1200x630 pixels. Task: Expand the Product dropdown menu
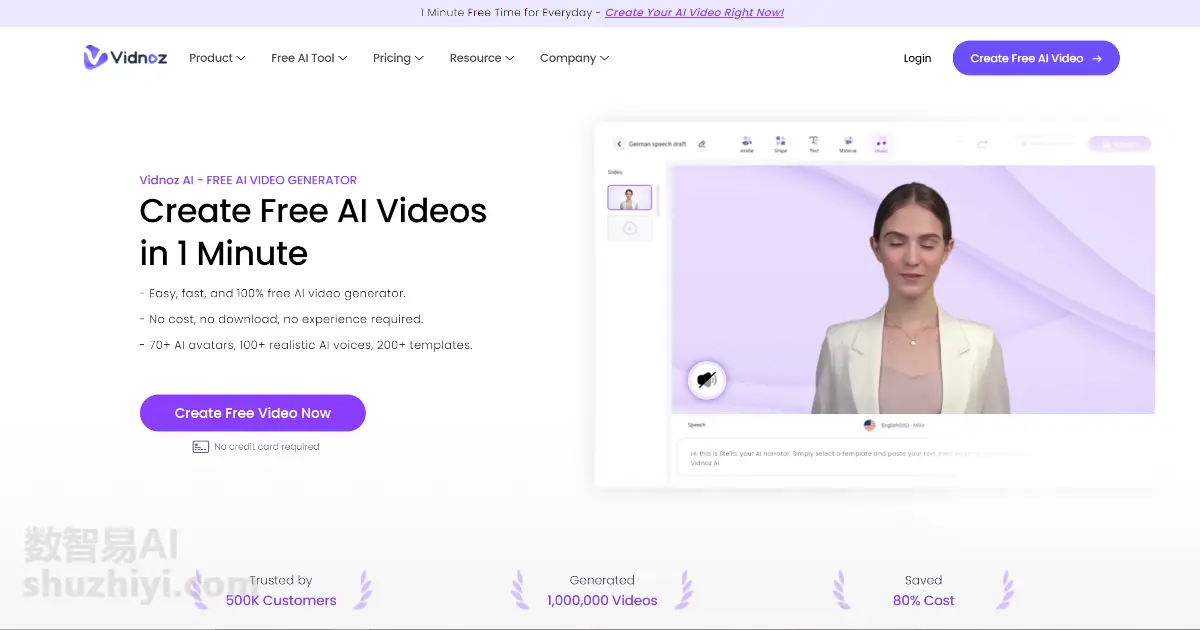(x=217, y=58)
